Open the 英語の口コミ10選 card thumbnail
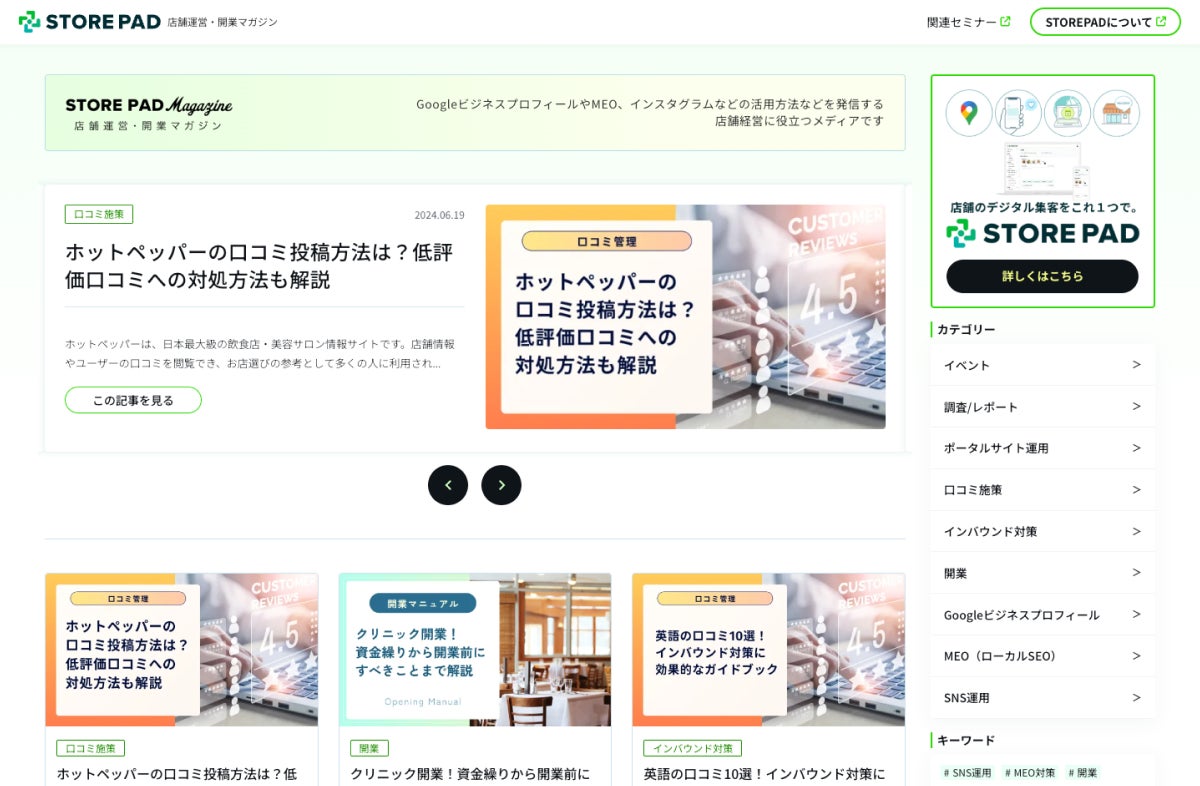The width and height of the screenshot is (1200, 786). pos(768,650)
